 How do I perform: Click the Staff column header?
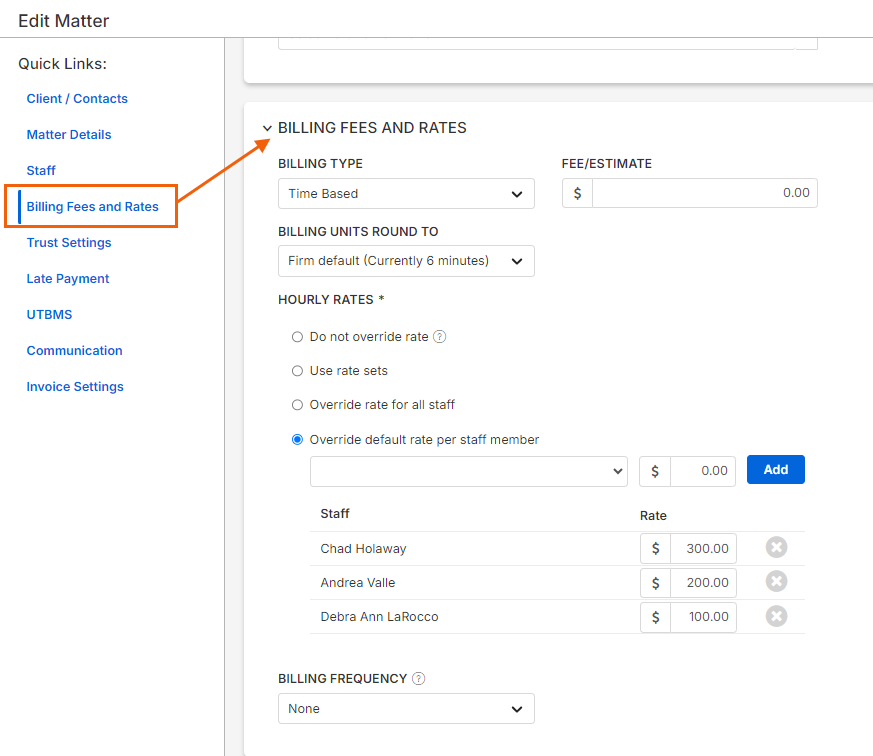point(335,514)
